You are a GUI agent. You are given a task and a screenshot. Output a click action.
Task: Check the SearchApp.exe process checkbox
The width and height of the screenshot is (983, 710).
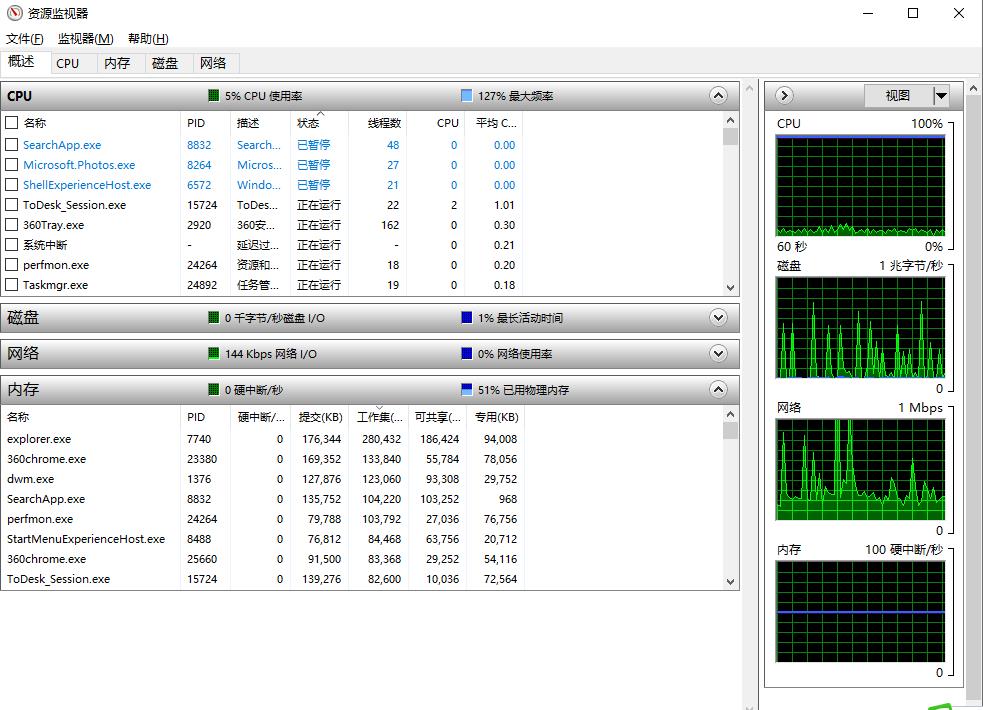click(11, 145)
